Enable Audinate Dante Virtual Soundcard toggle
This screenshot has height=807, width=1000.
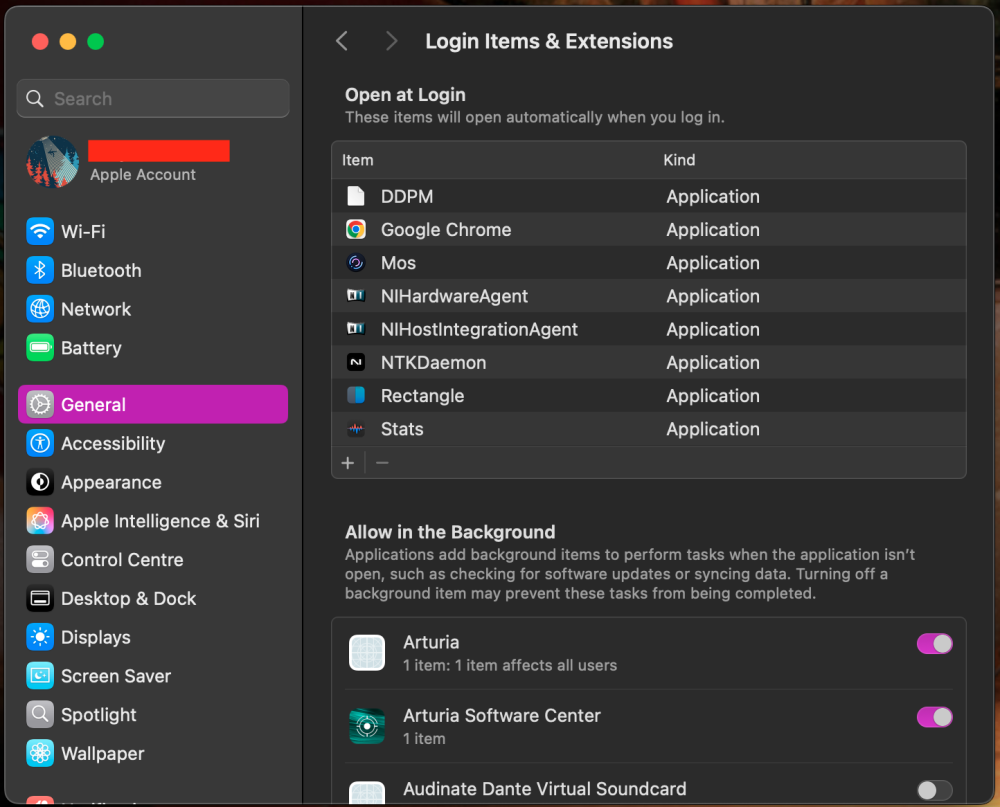(934, 790)
